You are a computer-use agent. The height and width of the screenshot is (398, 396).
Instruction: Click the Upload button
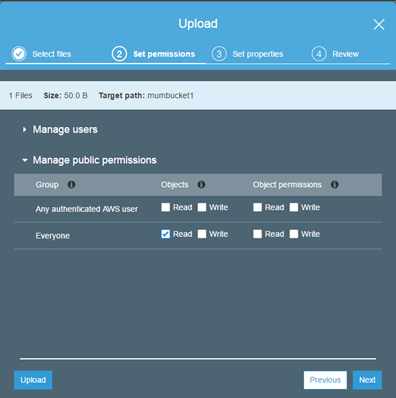(33, 380)
